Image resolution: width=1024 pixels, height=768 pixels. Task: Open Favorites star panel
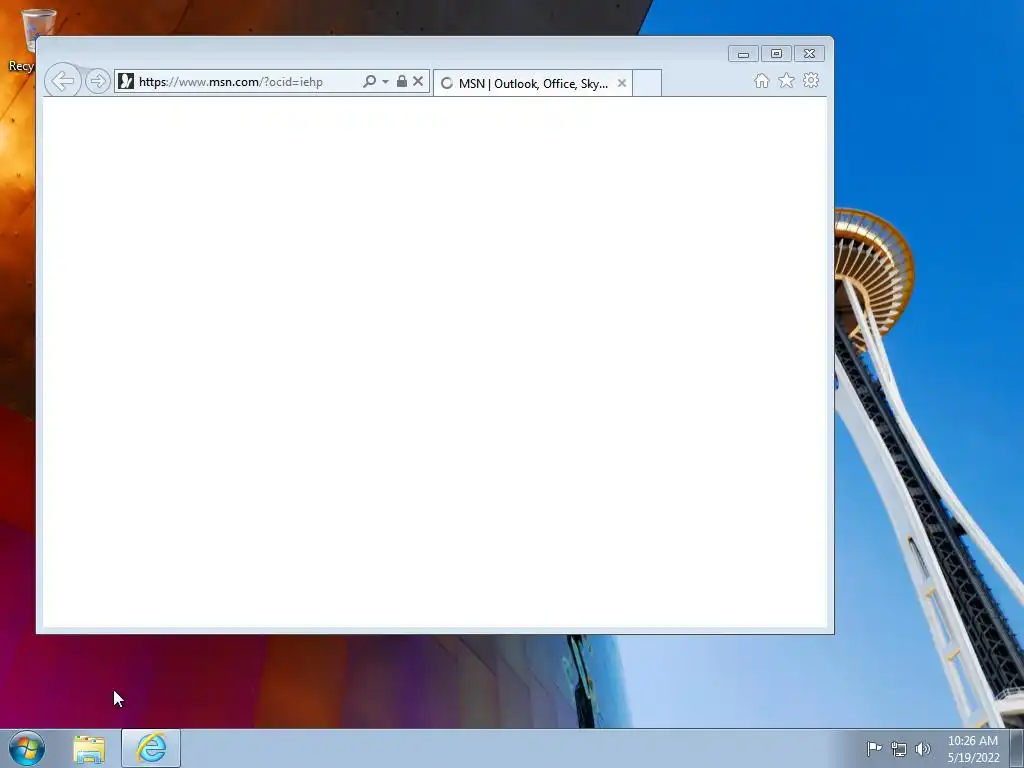point(786,80)
